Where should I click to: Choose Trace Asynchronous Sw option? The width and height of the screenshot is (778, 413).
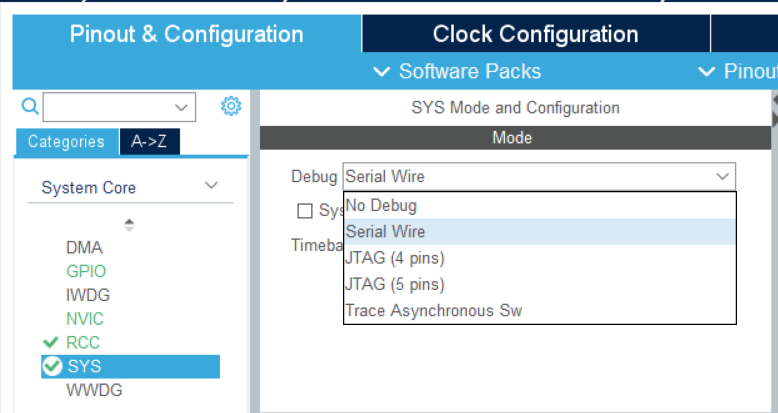coord(433,310)
